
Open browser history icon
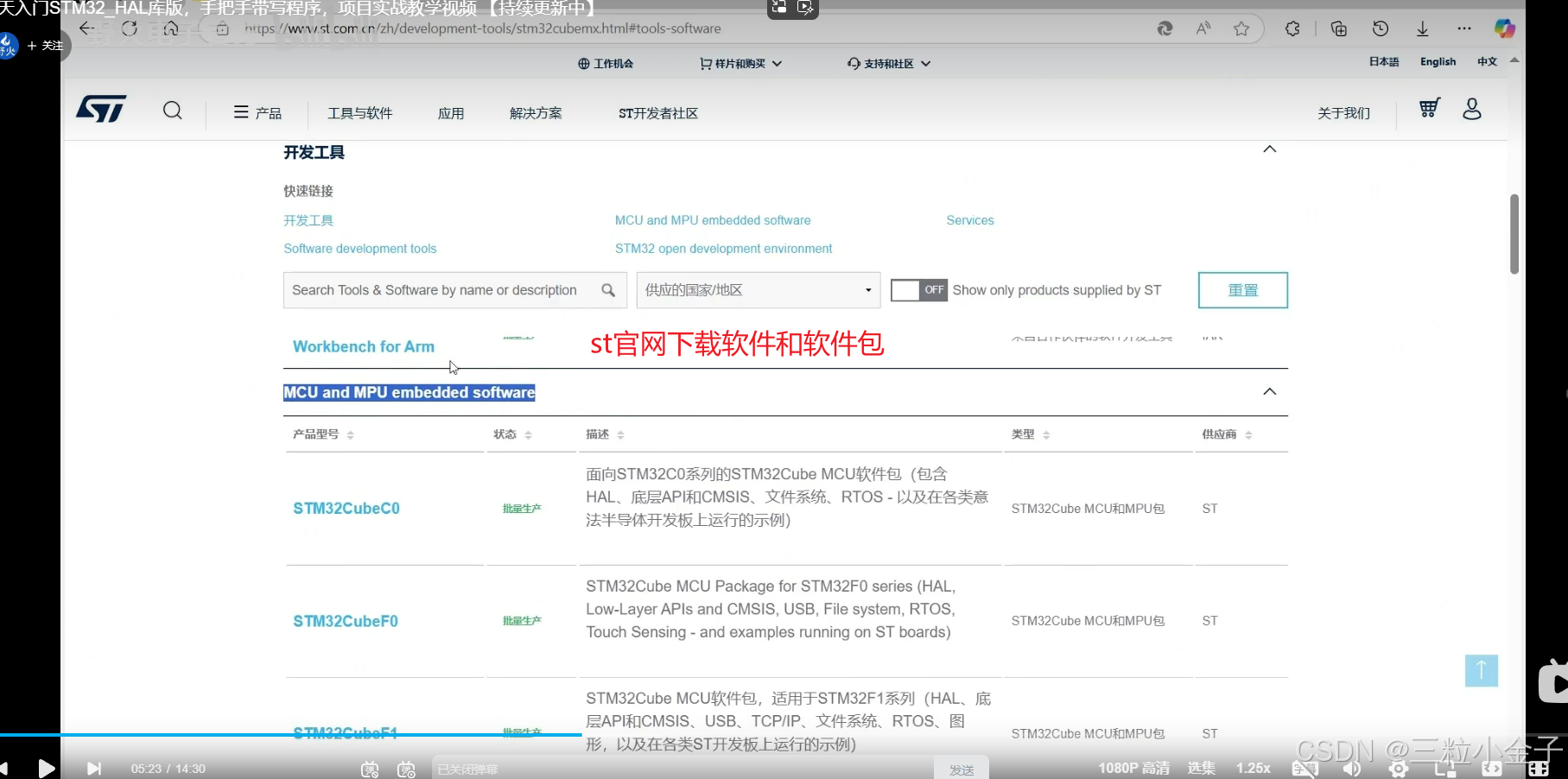[x=1381, y=28]
